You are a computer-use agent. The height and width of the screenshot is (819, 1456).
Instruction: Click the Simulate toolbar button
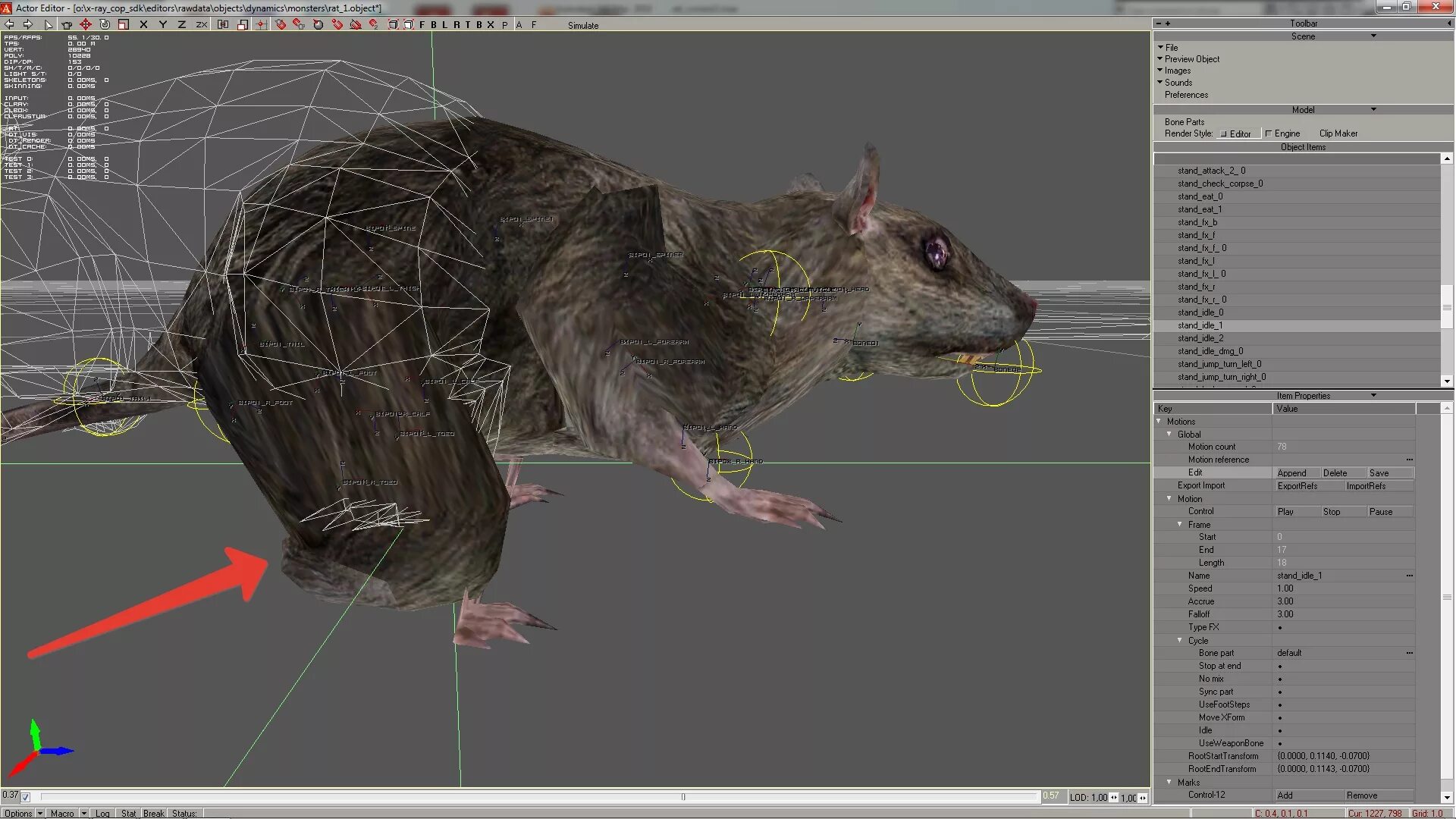pyautogui.click(x=582, y=25)
